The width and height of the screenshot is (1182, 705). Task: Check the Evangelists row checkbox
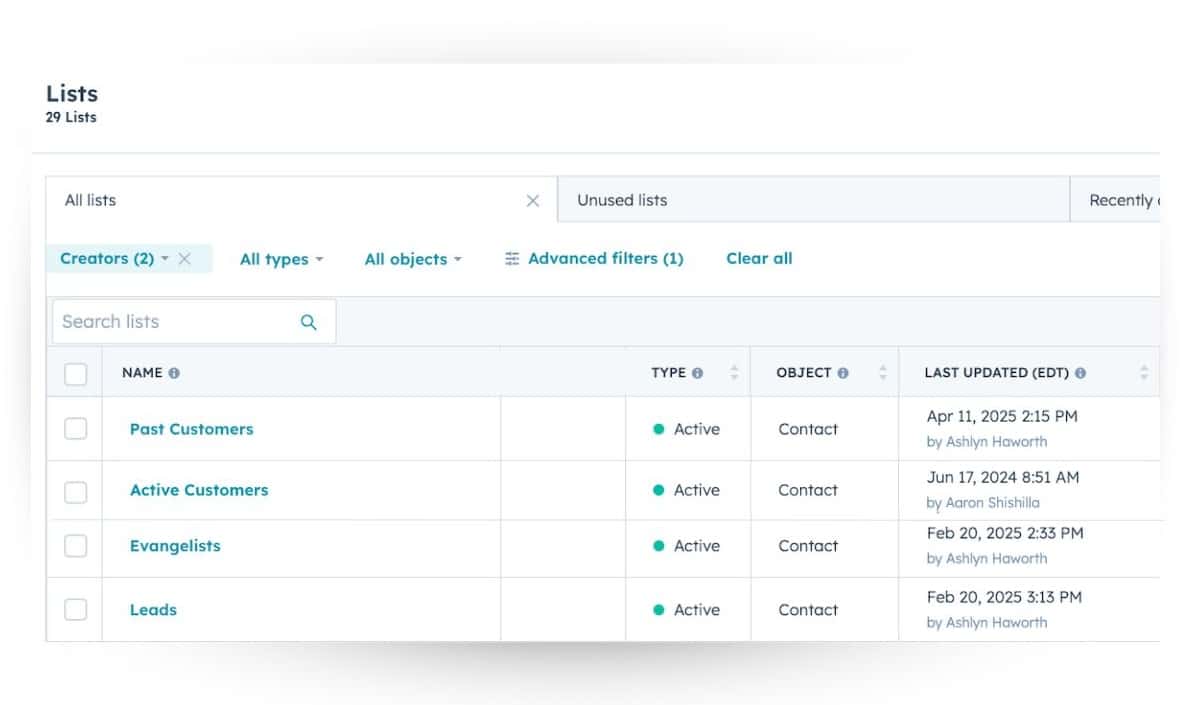click(x=75, y=546)
